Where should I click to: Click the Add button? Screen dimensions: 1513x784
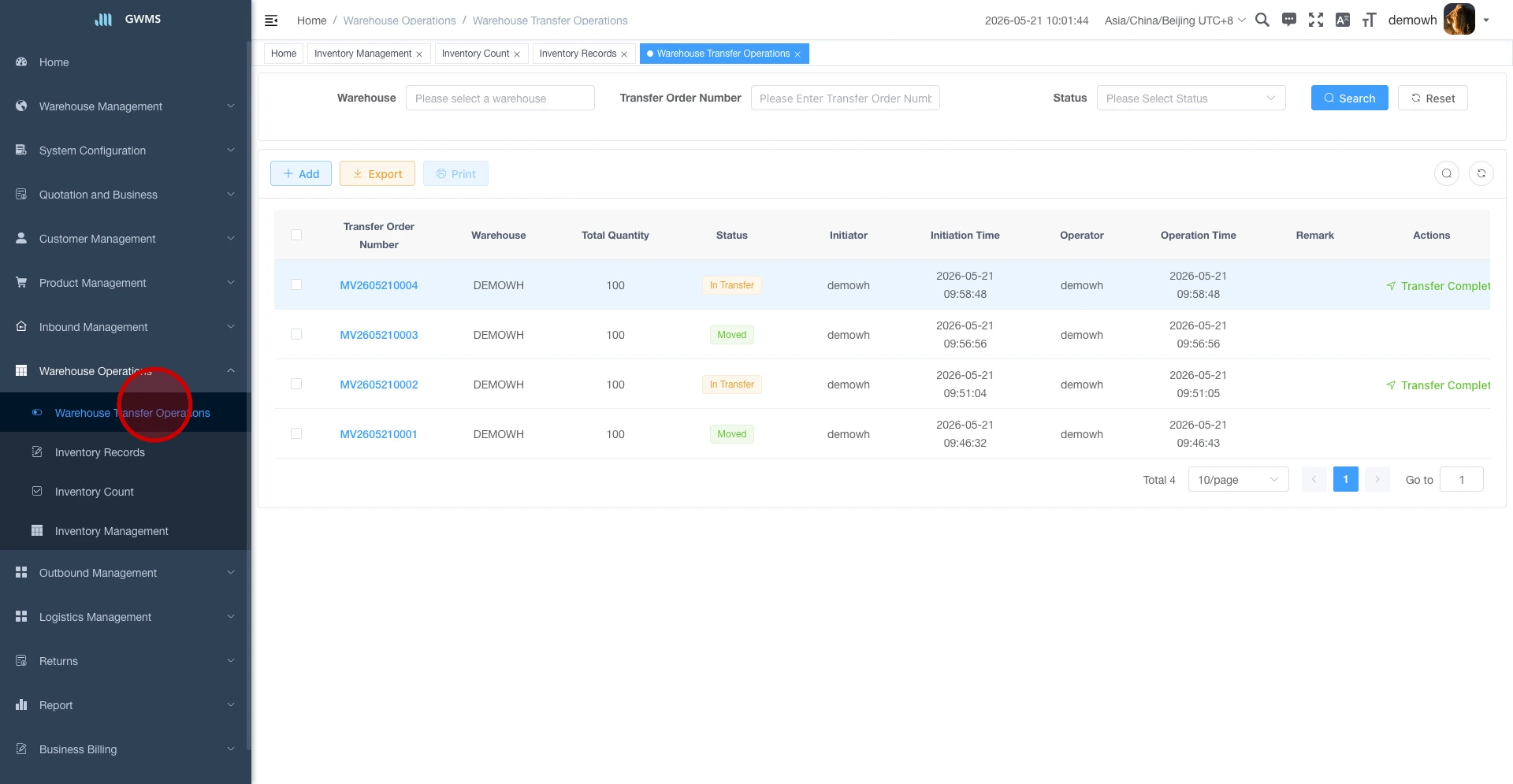coord(301,173)
